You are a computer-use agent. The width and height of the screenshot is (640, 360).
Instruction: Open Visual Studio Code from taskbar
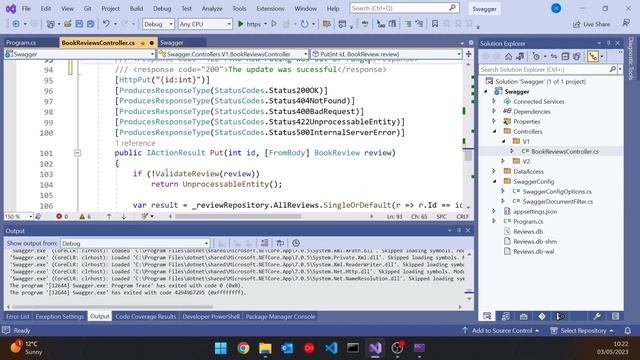click(x=331, y=348)
